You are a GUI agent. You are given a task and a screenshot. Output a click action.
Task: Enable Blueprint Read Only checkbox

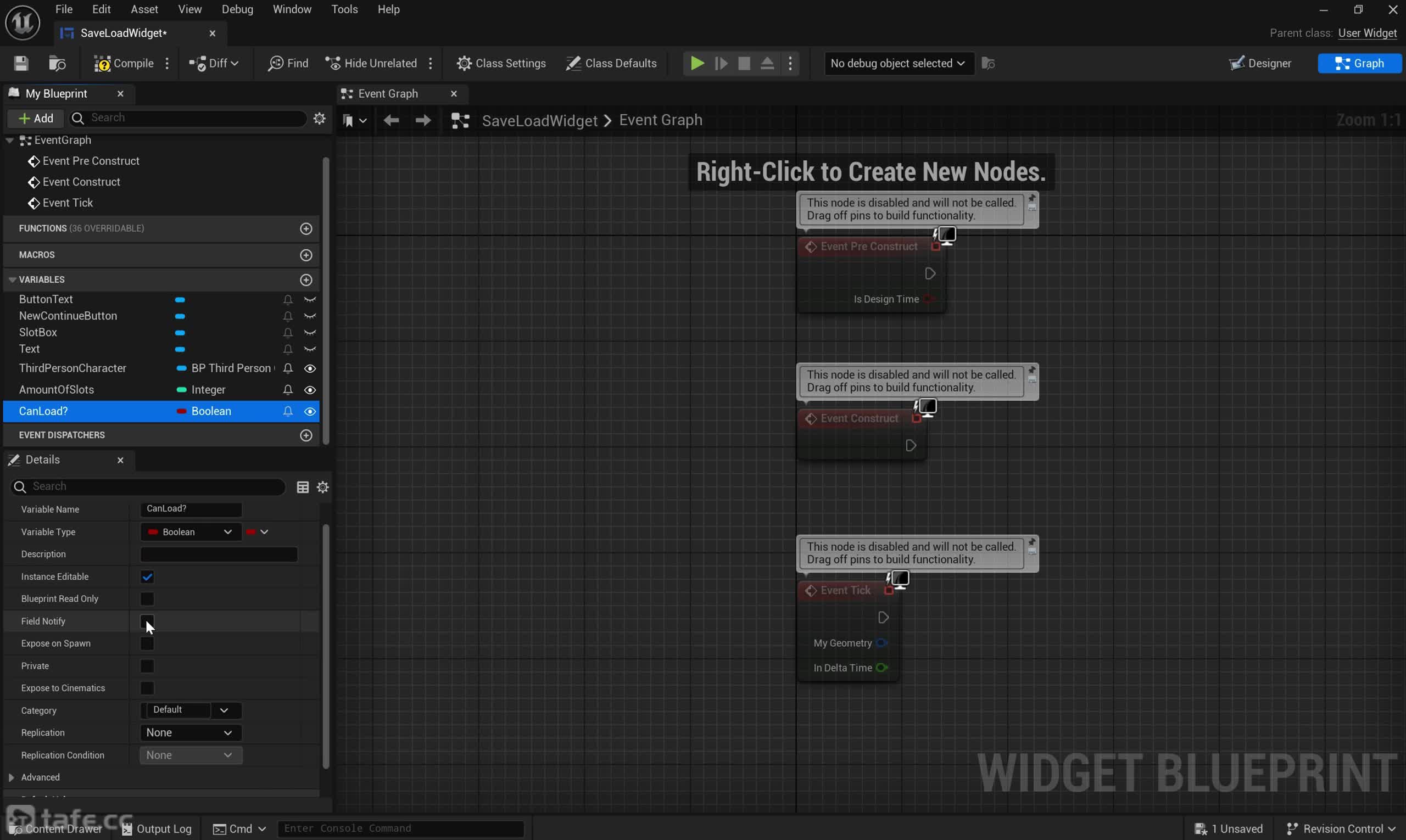point(147,598)
